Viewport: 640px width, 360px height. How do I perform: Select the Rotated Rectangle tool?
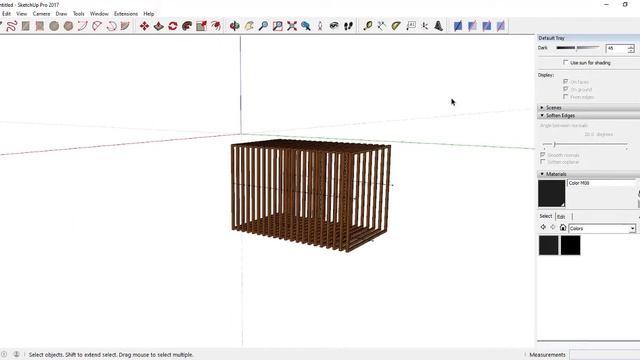pos(40,26)
